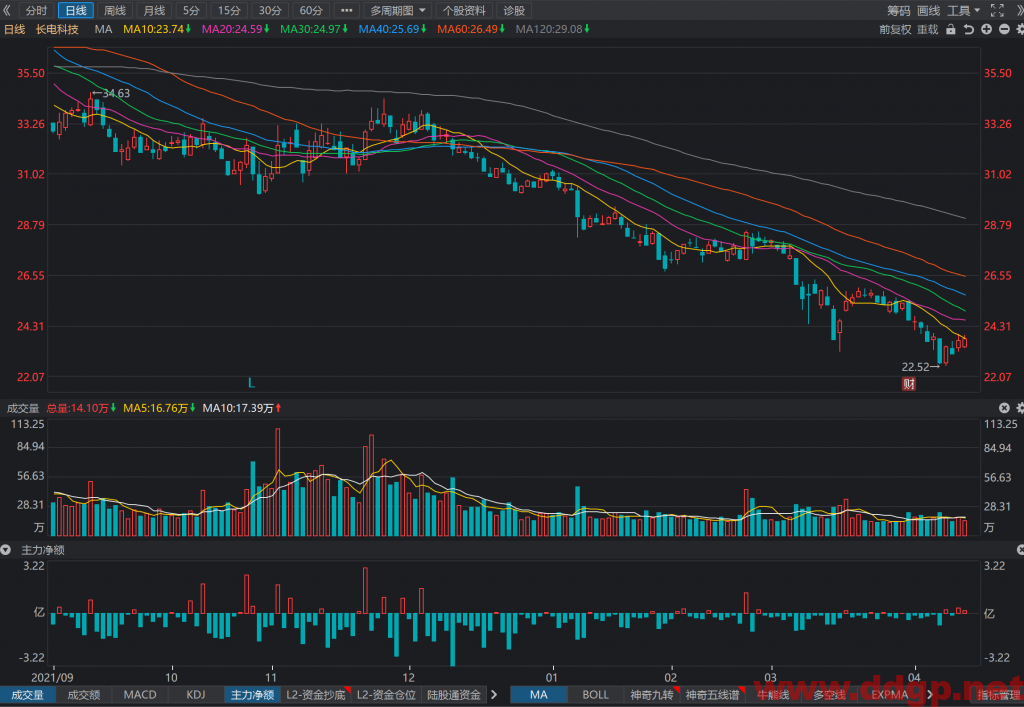This screenshot has height=707, width=1024.
Task: Click the MA10:17.39万 volume legend
Action: pos(242,408)
